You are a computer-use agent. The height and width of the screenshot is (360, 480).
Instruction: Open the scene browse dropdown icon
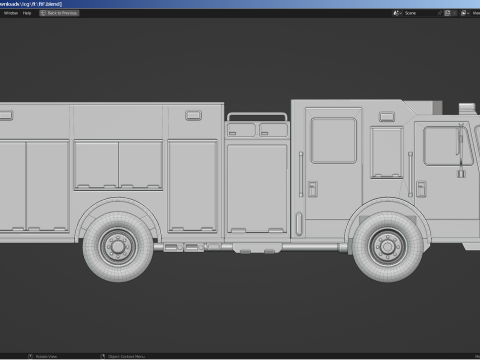point(397,13)
